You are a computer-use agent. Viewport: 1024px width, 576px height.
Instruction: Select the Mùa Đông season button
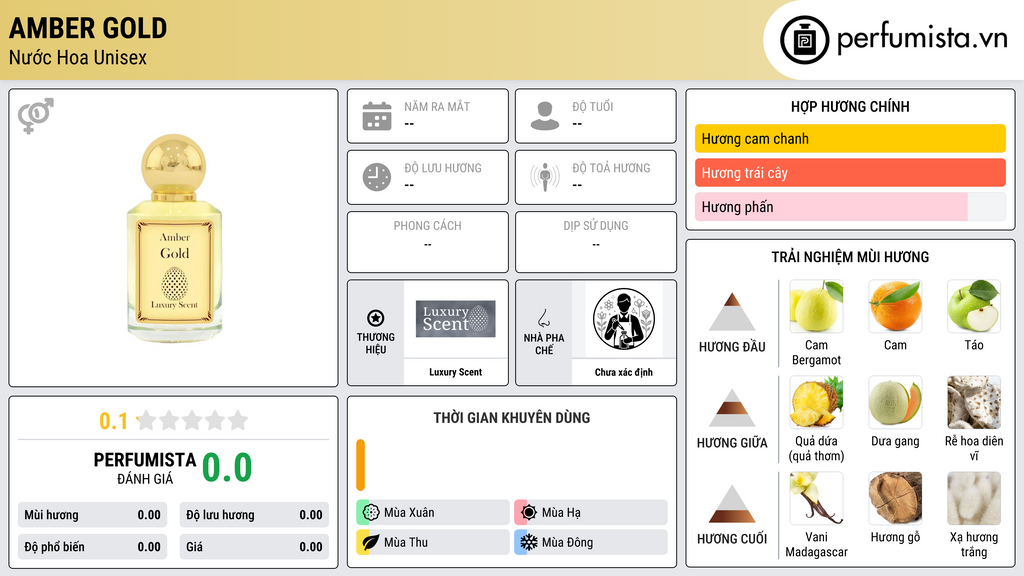coord(591,542)
